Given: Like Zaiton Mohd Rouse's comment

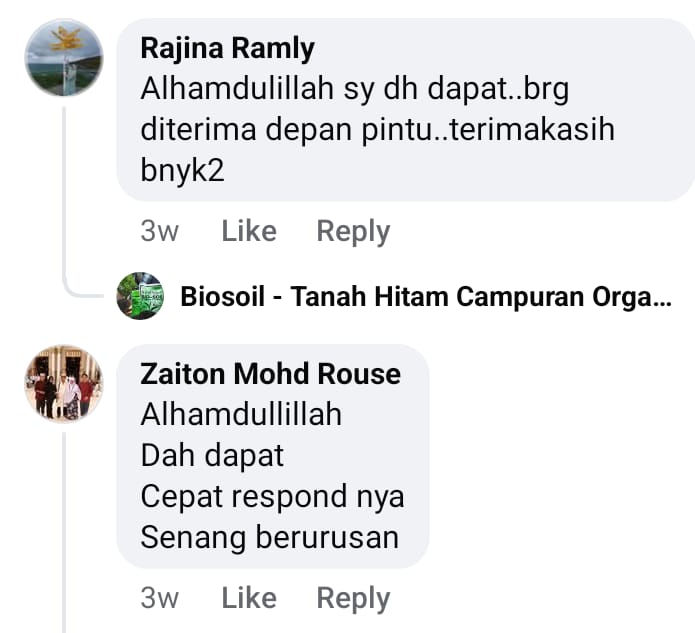Looking at the screenshot, I should tap(249, 598).
